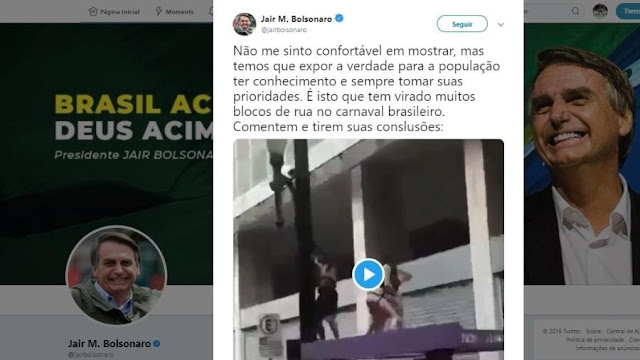The image size is (640, 360).
Task: Click the verified badge beside profile name
Action: pyautogui.click(x=156, y=344)
